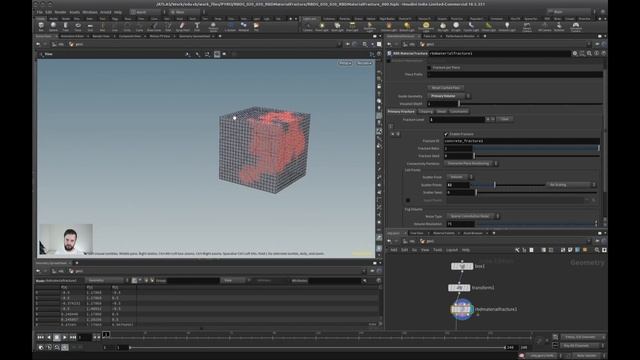This screenshot has width=640, height=360.
Task: Select the Torus shelf tool
Action: 78,27
